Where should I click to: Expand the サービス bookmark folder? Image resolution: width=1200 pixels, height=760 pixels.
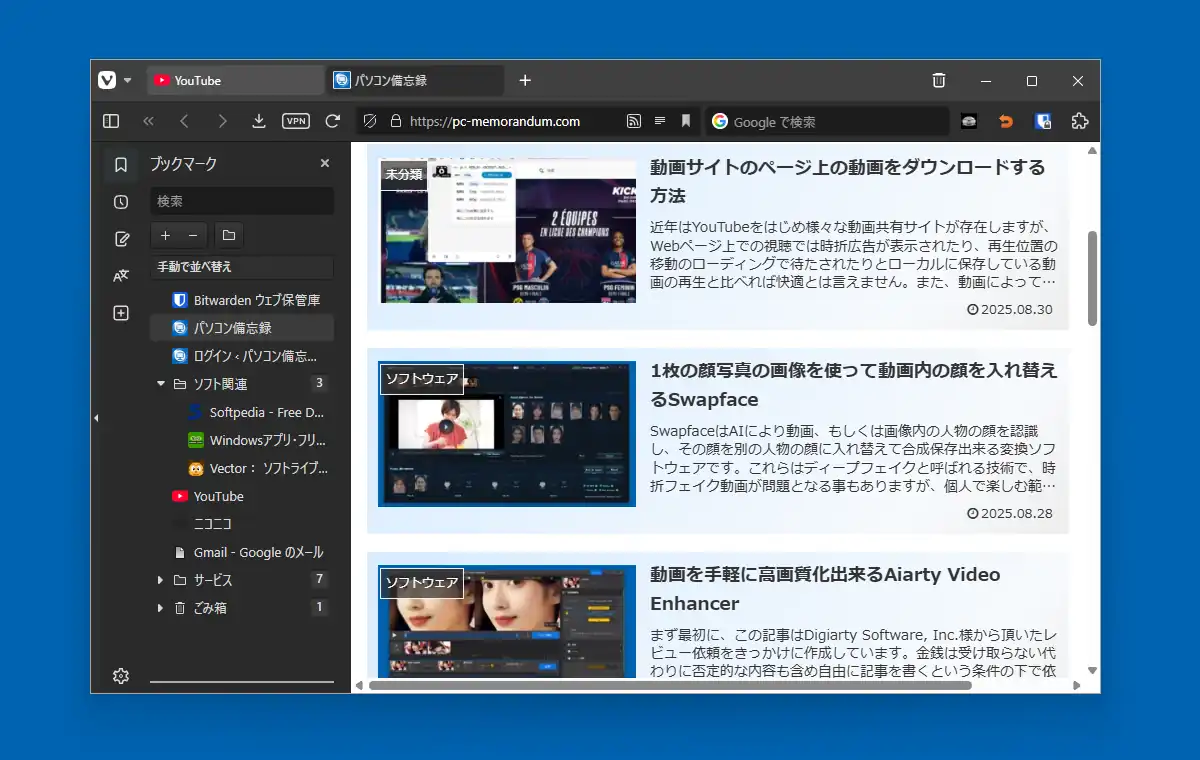click(160, 580)
